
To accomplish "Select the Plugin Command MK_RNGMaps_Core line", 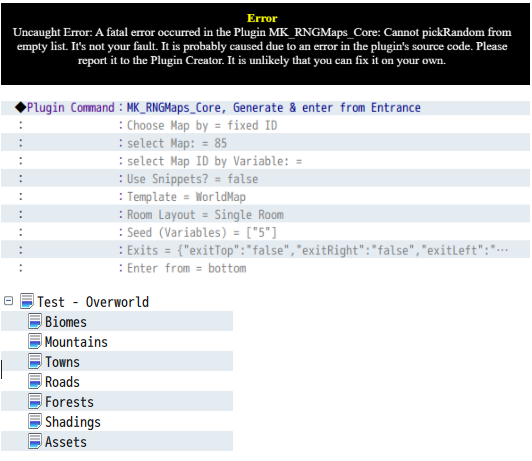I will coord(265,108).
